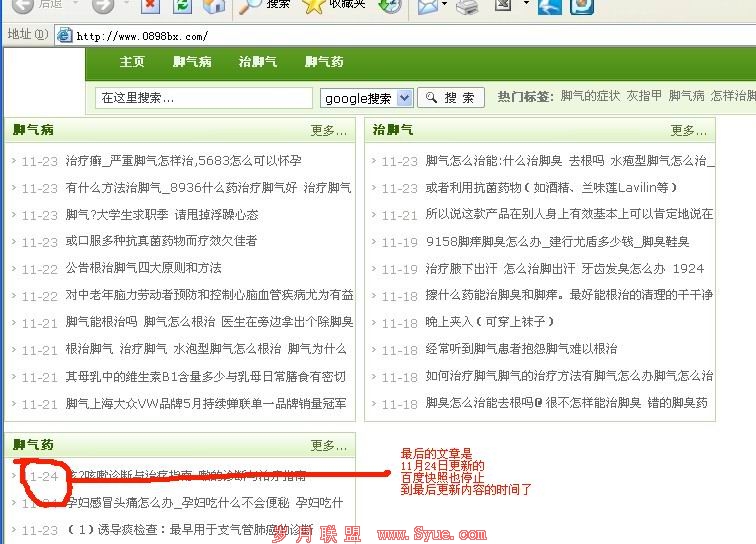Viewport: 756px width, 544px height.
Task: Click the History icon in toolbar
Action: [390, 5]
